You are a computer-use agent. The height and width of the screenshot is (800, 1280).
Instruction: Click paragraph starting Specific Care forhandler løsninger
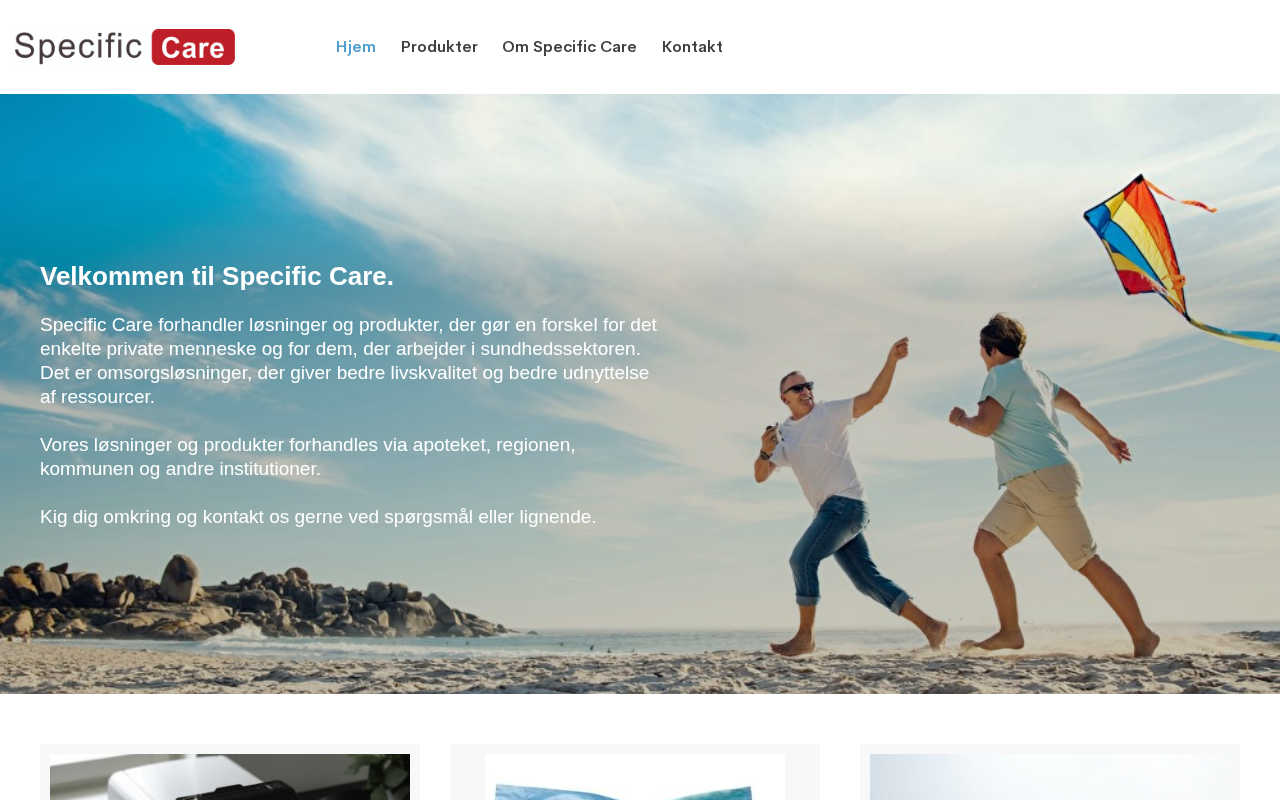coord(349,361)
